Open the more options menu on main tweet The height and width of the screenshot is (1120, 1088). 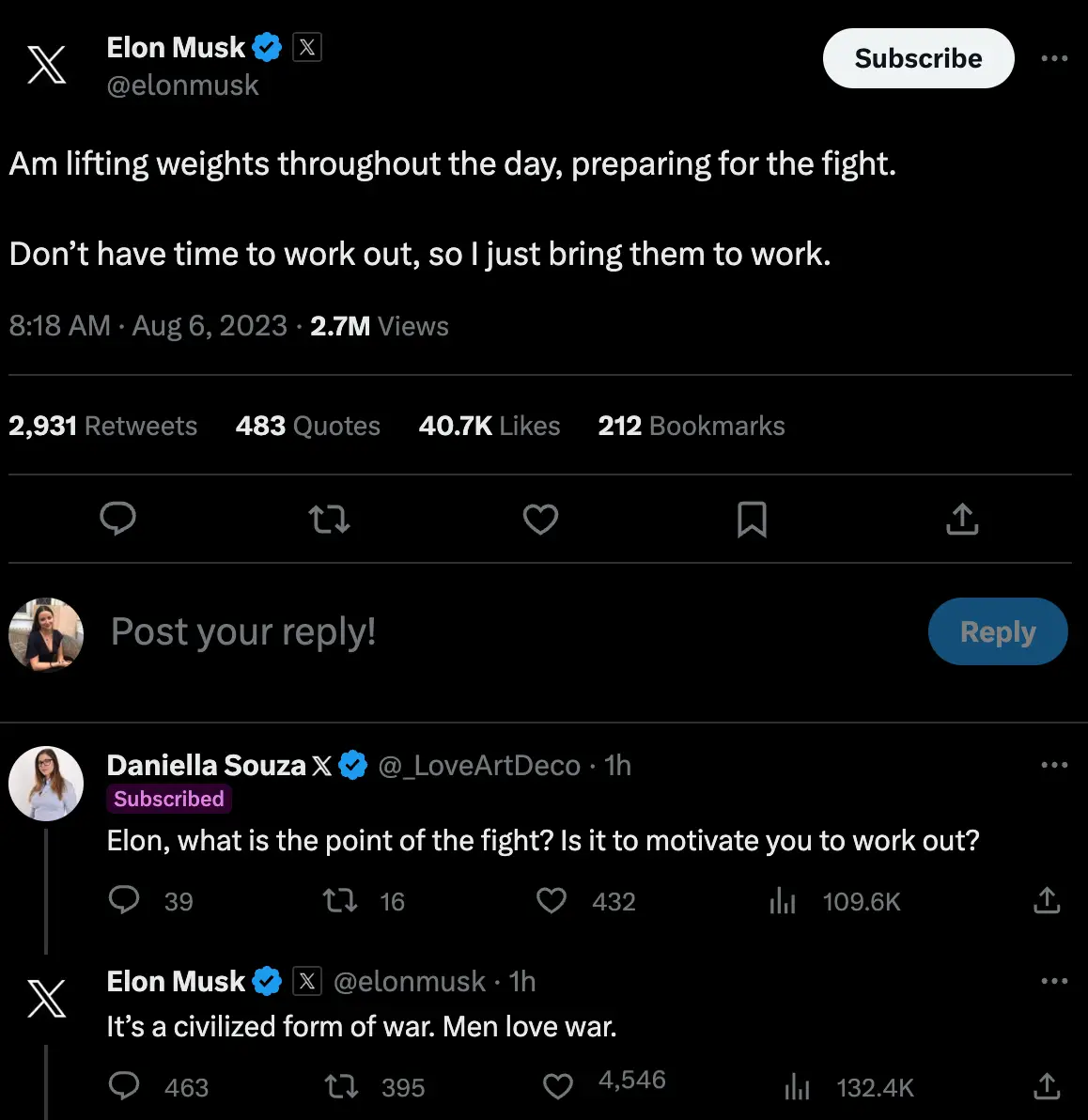point(1054,58)
